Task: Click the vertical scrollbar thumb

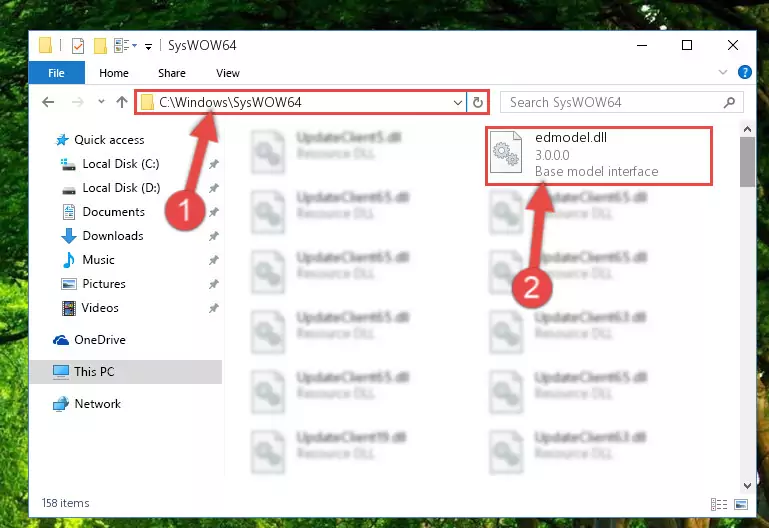Action: coord(747,162)
